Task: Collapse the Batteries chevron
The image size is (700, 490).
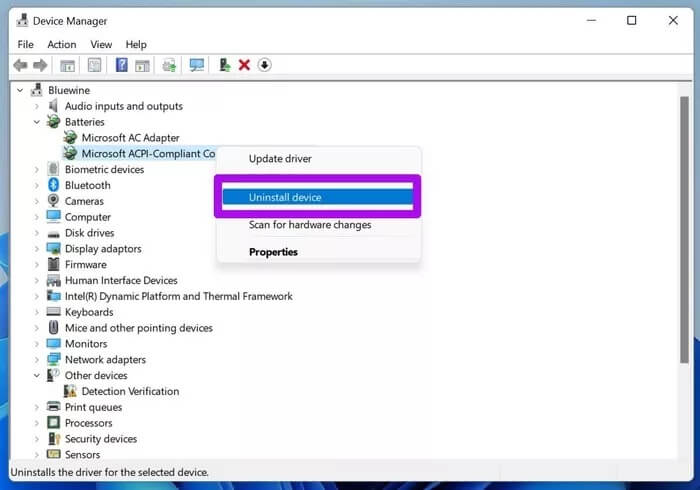Action: pos(37,122)
